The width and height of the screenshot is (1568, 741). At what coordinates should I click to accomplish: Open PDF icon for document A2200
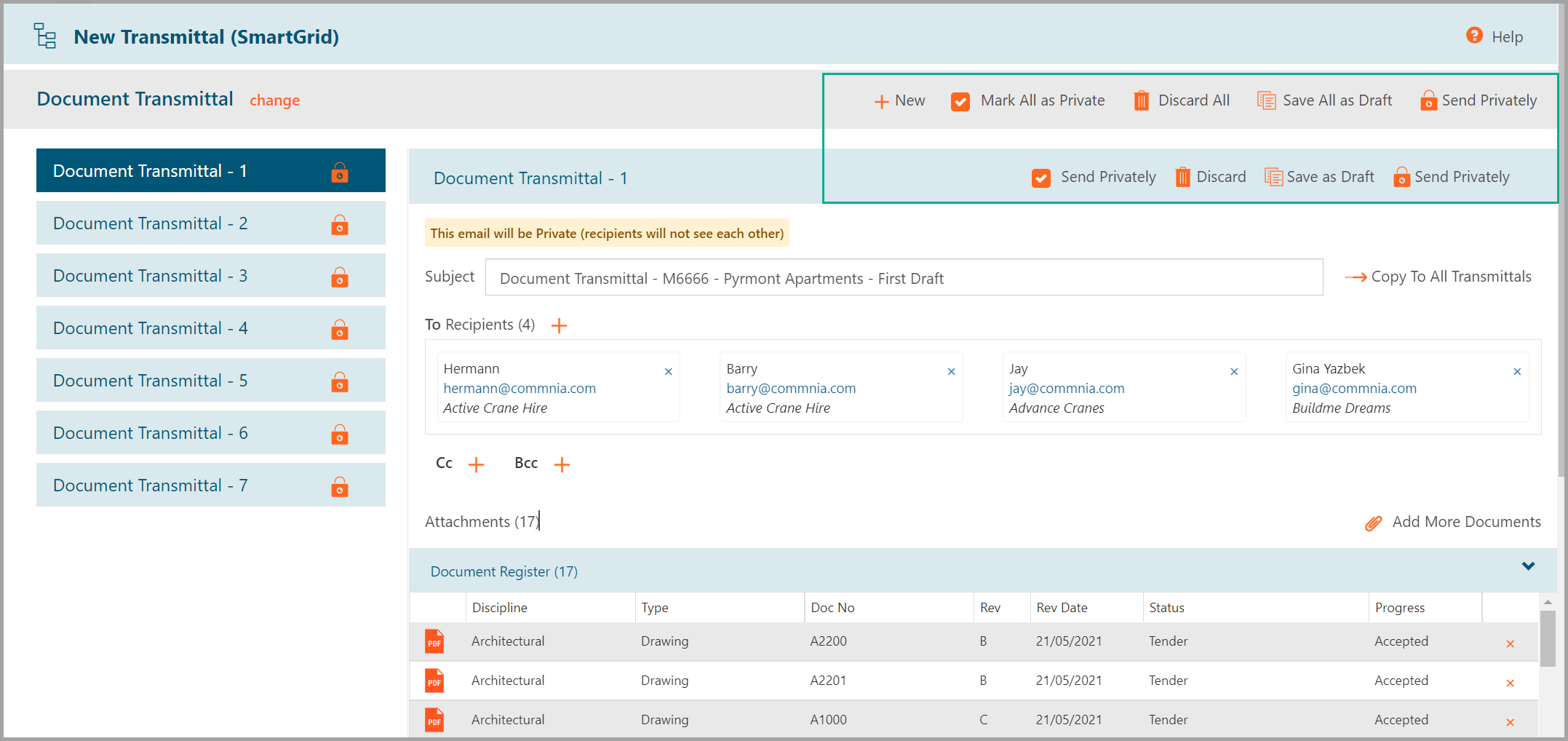pos(434,641)
